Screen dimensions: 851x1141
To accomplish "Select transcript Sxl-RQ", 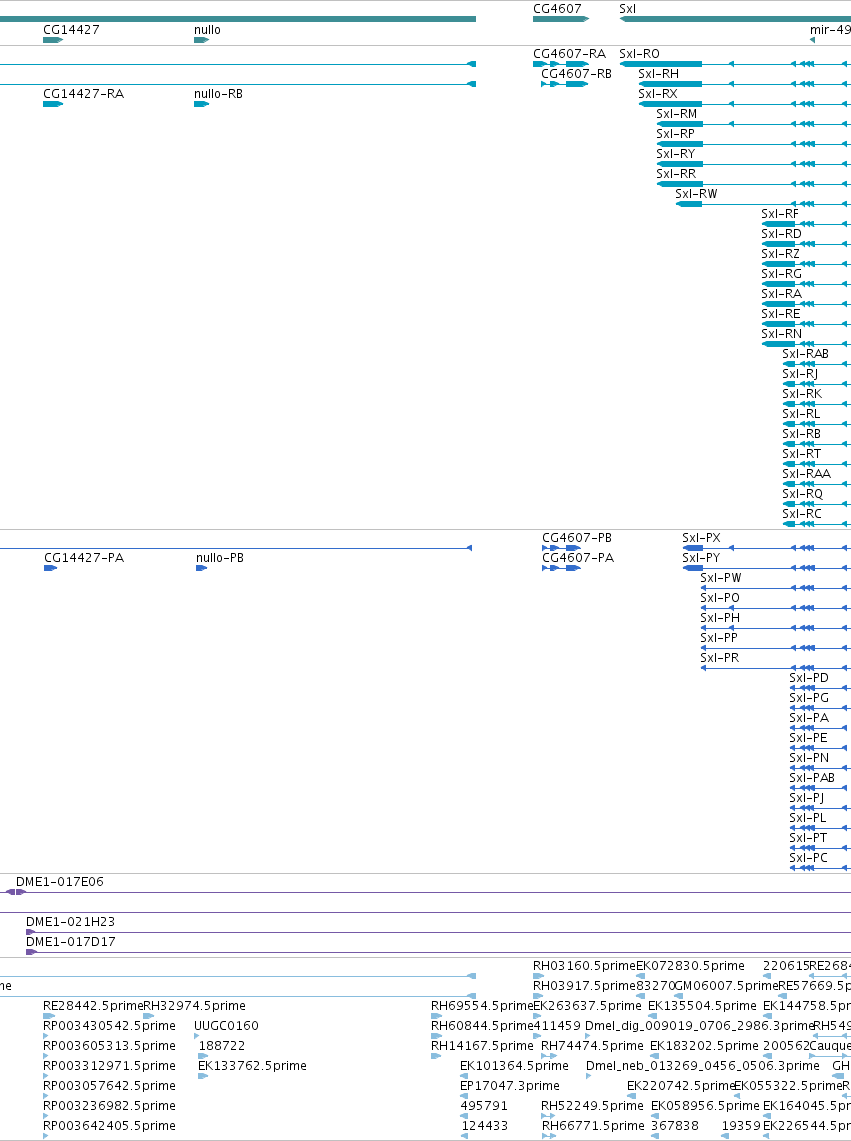I will (x=802, y=494).
